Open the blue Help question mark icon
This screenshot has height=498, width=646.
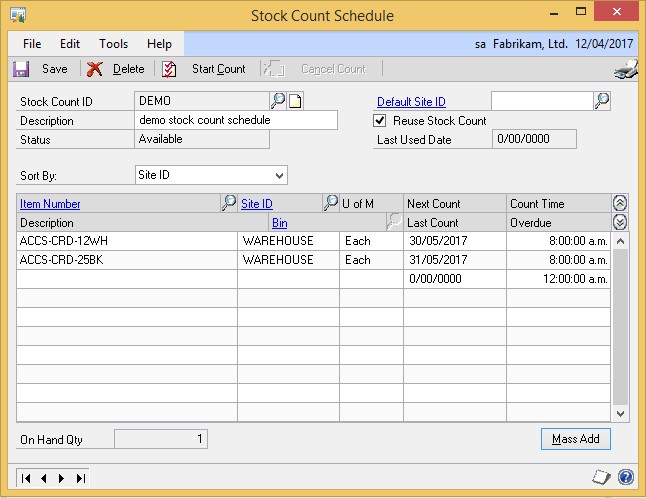tap(626, 477)
